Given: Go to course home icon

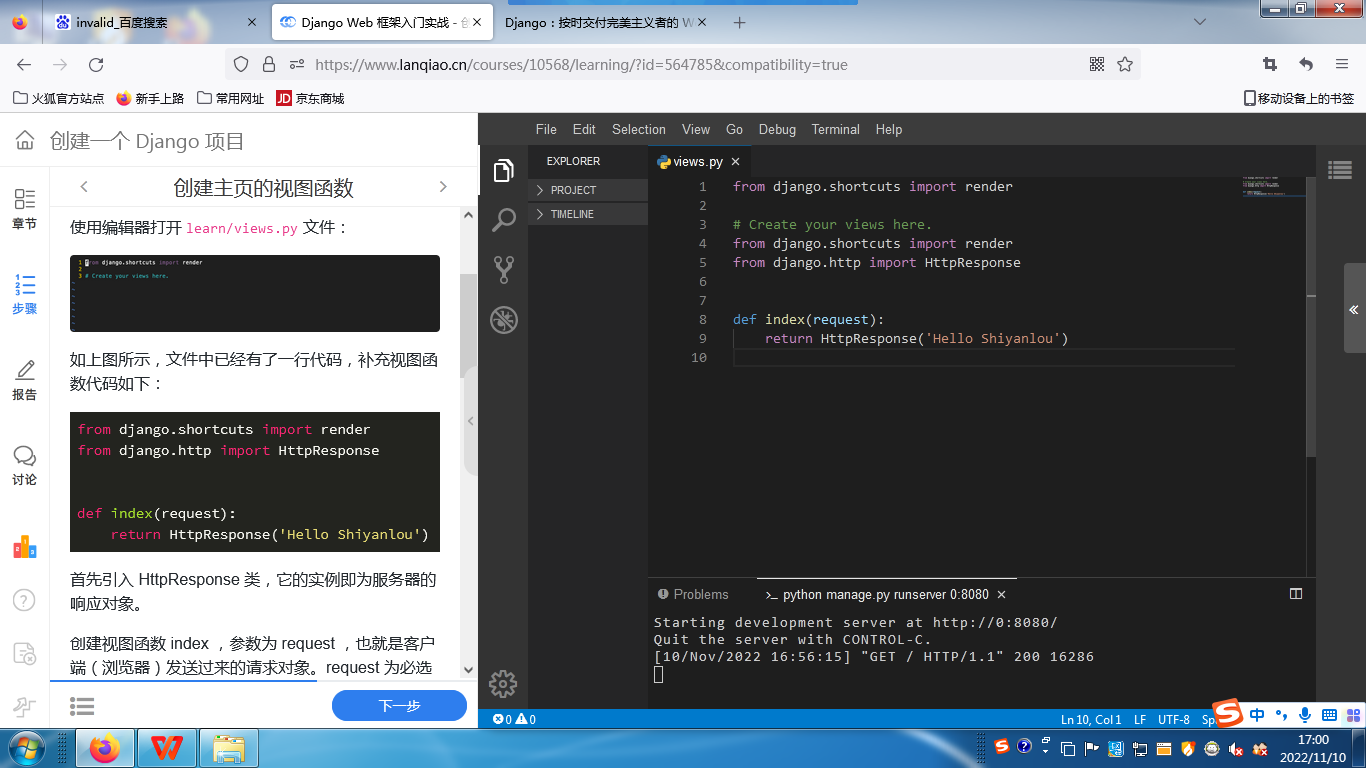Looking at the screenshot, I should click(x=25, y=141).
